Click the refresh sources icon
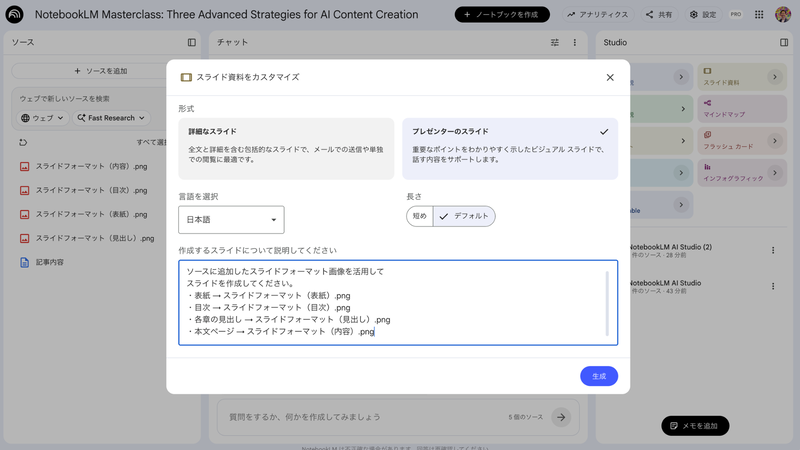This screenshot has height=450, width=800. pyautogui.click(x=23, y=142)
